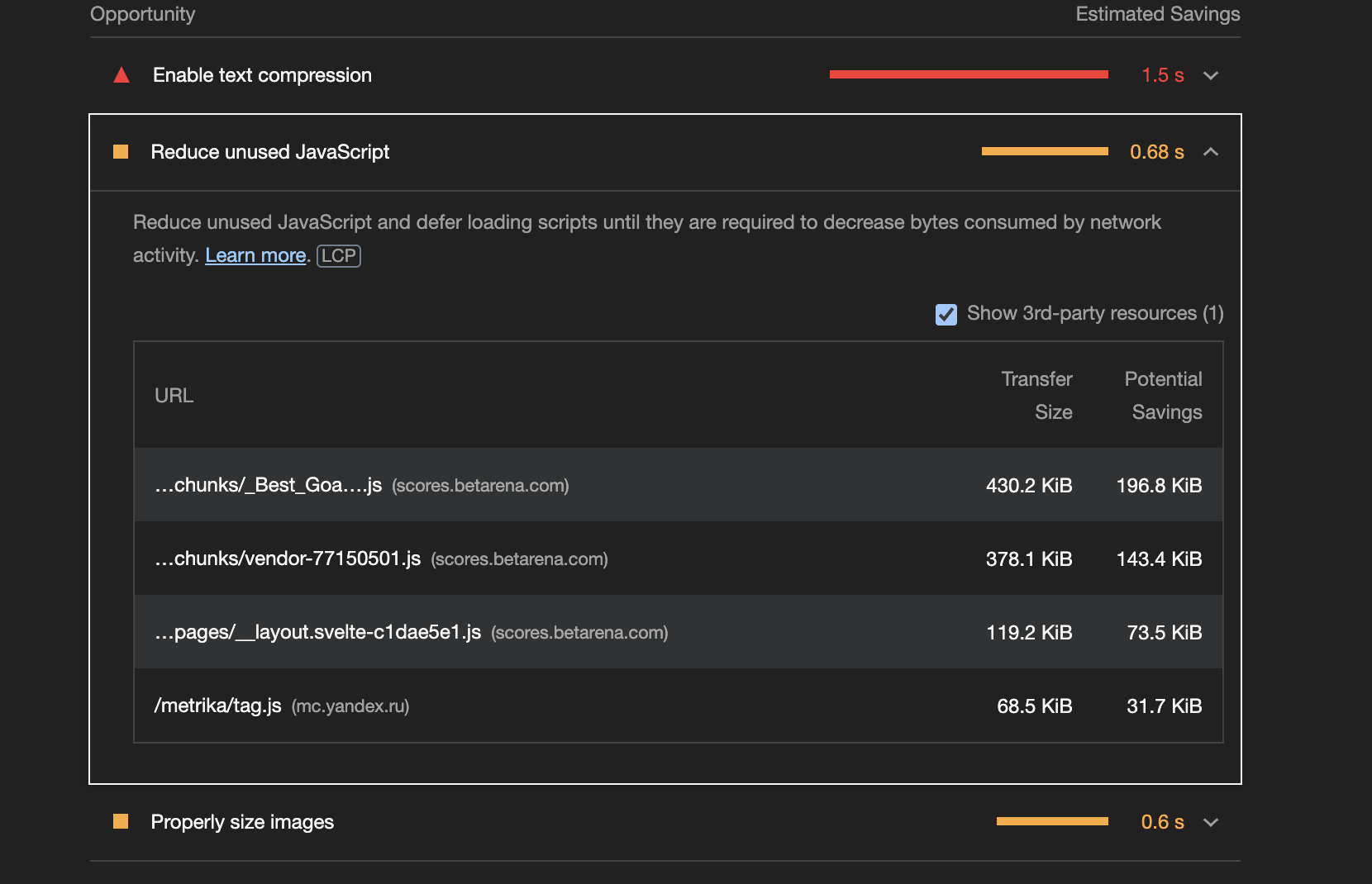Collapse the Reduce unused JavaScript section
The width and height of the screenshot is (1372, 884).
[1212, 152]
